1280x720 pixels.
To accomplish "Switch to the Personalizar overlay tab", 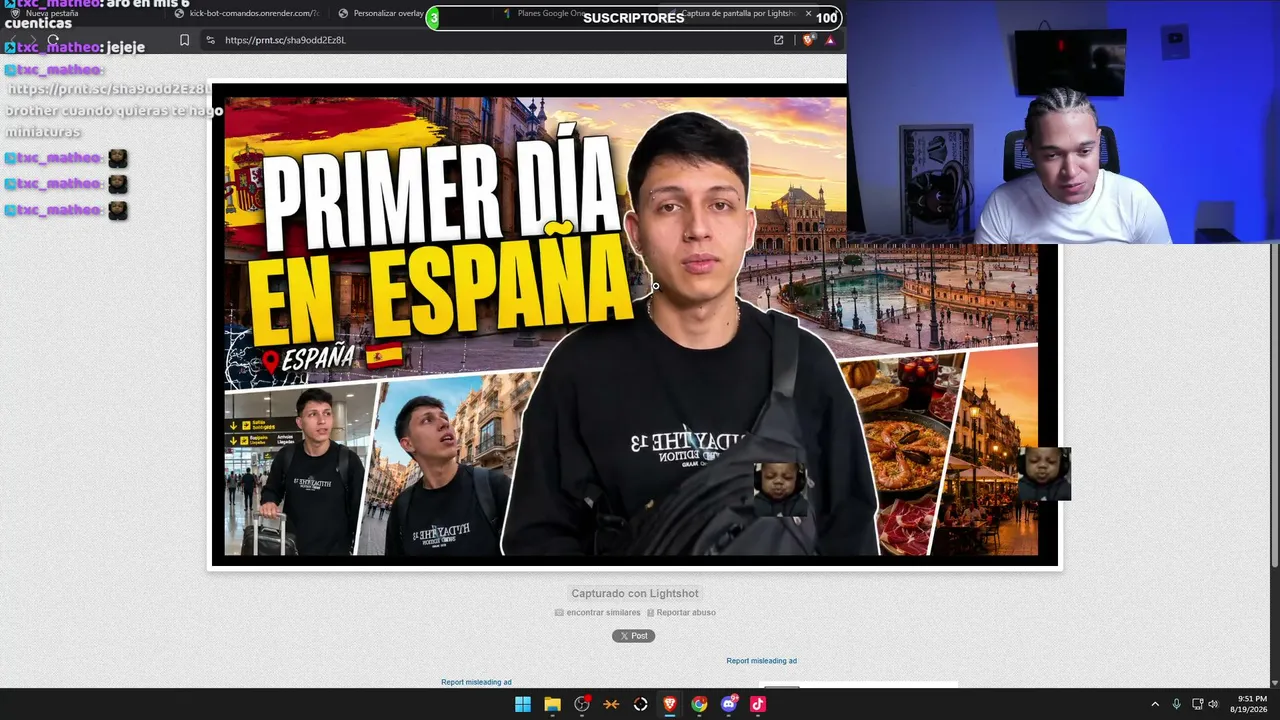I will coord(381,14).
